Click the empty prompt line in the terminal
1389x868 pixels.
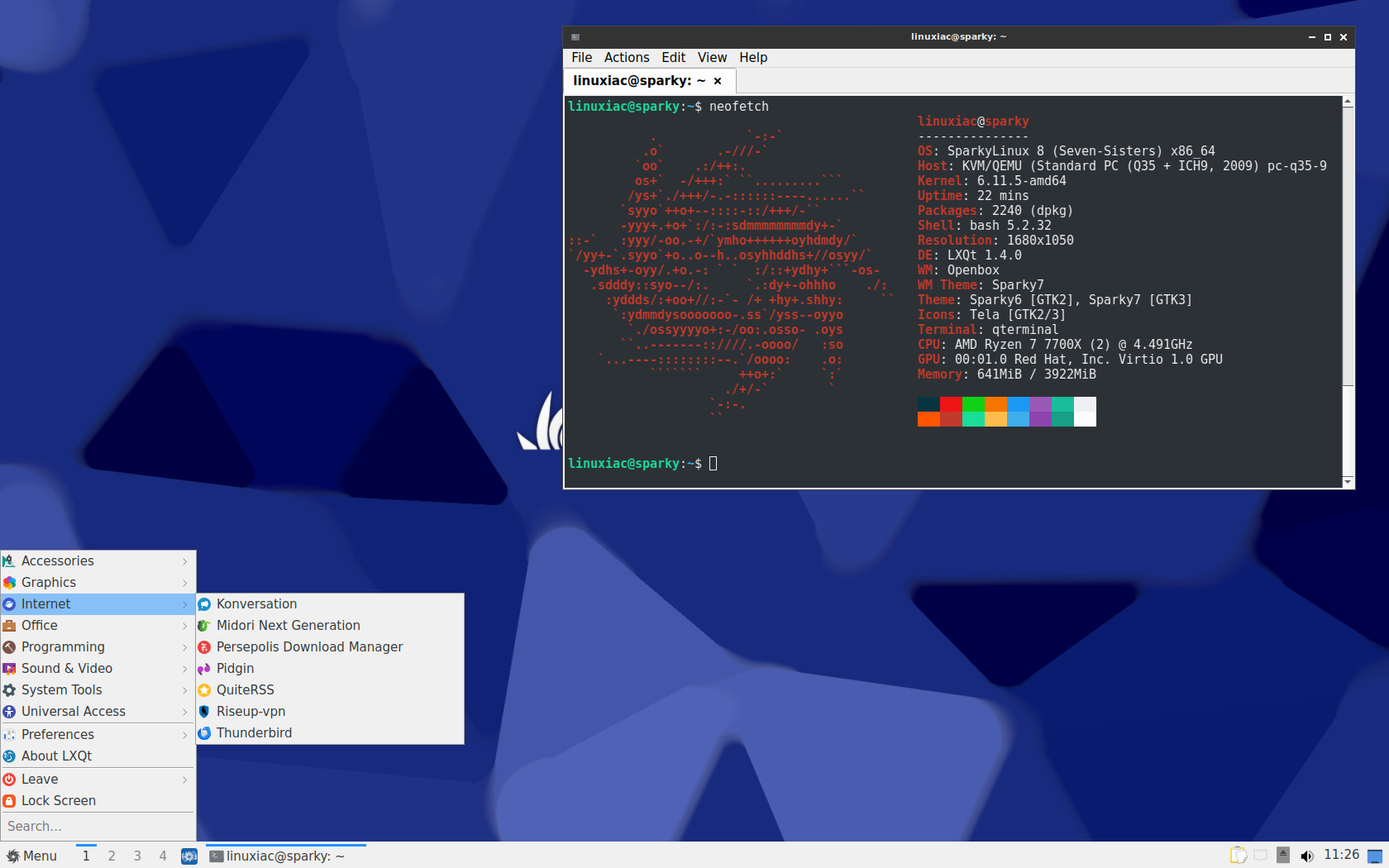pyautogui.click(x=642, y=464)
